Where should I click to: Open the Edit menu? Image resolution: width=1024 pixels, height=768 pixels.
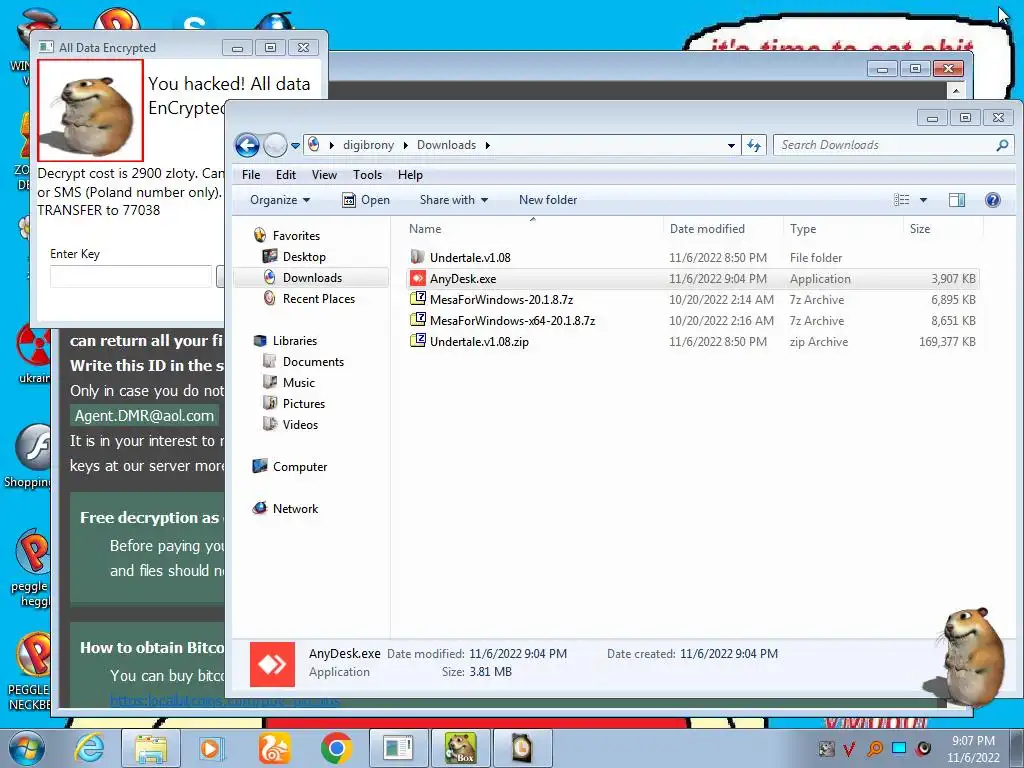pos(285,175)
